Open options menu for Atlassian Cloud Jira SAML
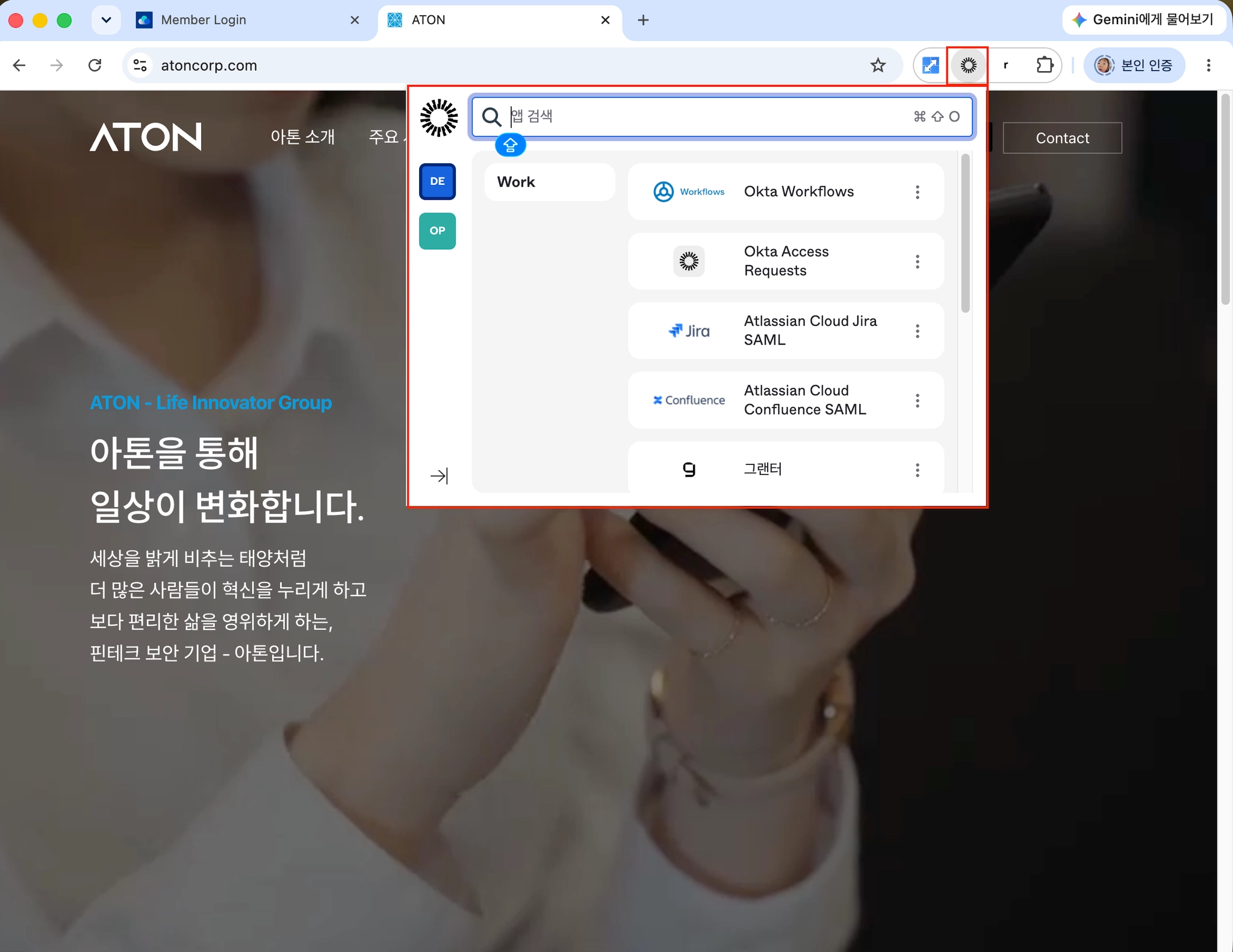The height and width of the screenshot is (952, 1233). [918, 331]
